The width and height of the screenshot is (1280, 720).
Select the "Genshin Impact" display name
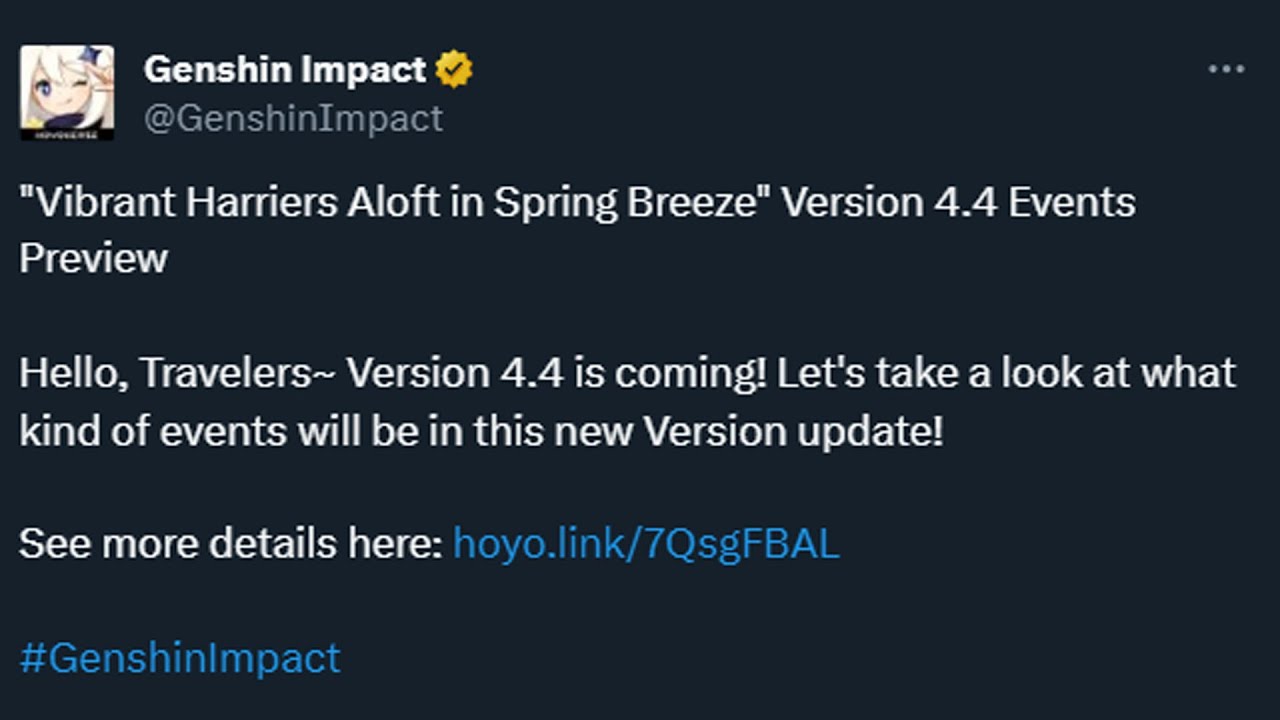click(x=285, y=70)
